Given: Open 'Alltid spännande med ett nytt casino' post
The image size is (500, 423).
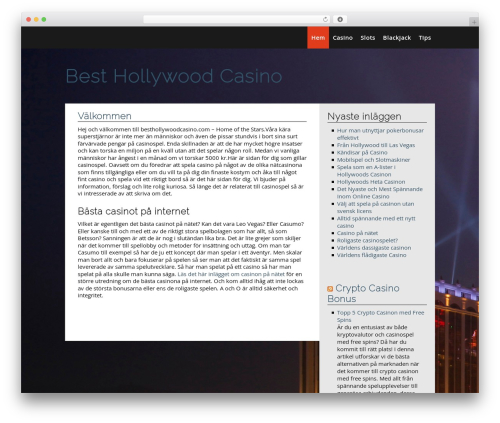Looking at the screenshot, I should click(x=376, y=222).
